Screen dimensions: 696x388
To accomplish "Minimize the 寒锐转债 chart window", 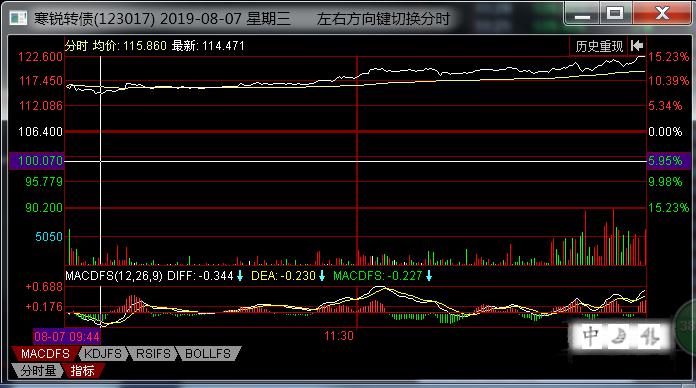I will 582,13.
